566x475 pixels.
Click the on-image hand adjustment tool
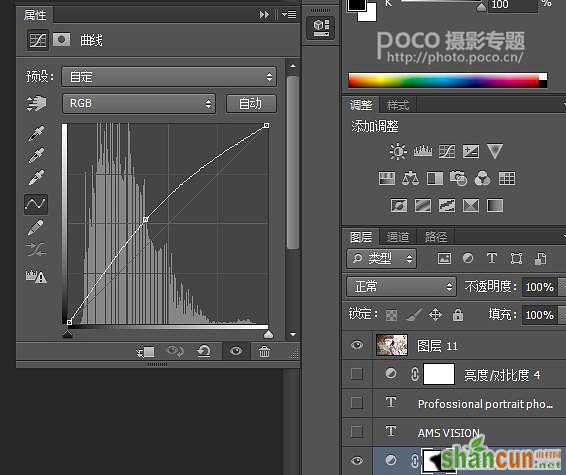point(36,104)
